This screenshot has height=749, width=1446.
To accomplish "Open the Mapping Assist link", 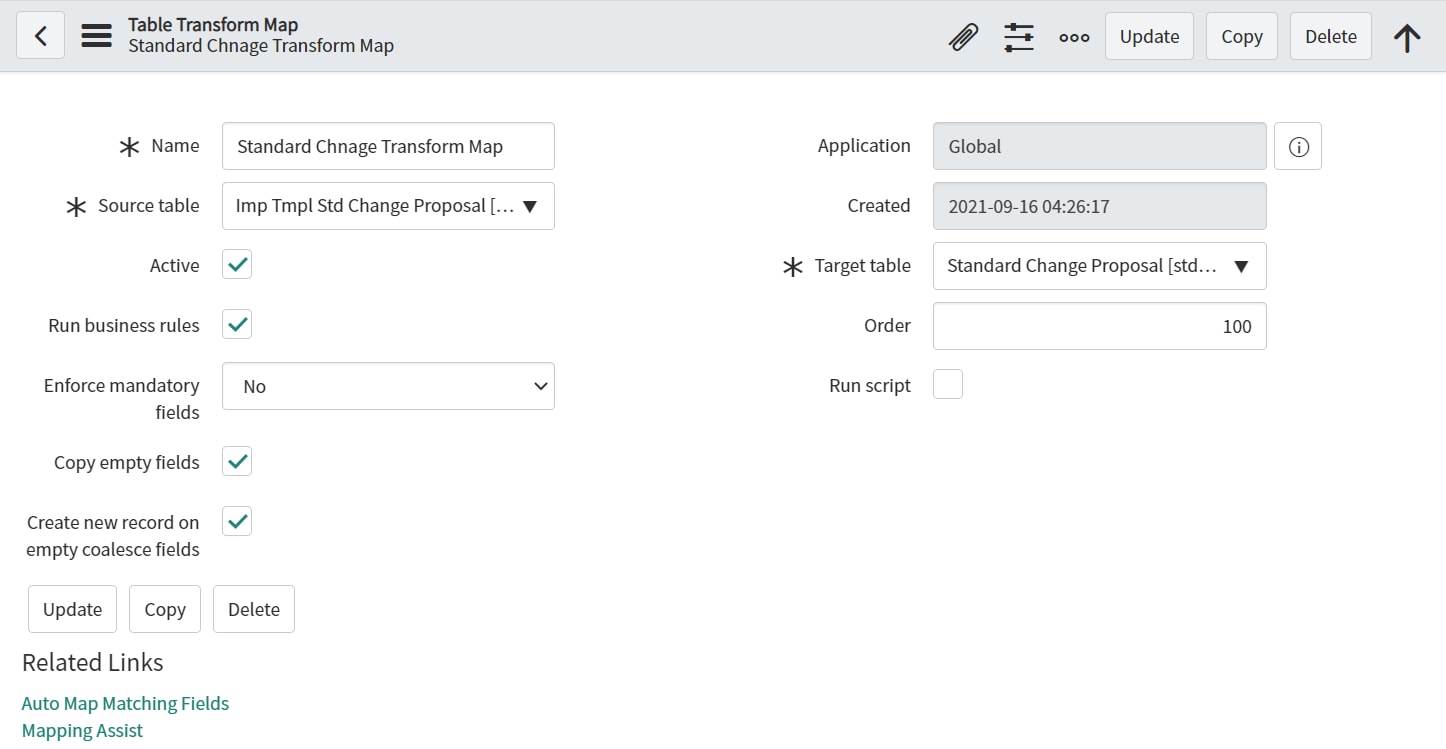I will pos(82,730).
